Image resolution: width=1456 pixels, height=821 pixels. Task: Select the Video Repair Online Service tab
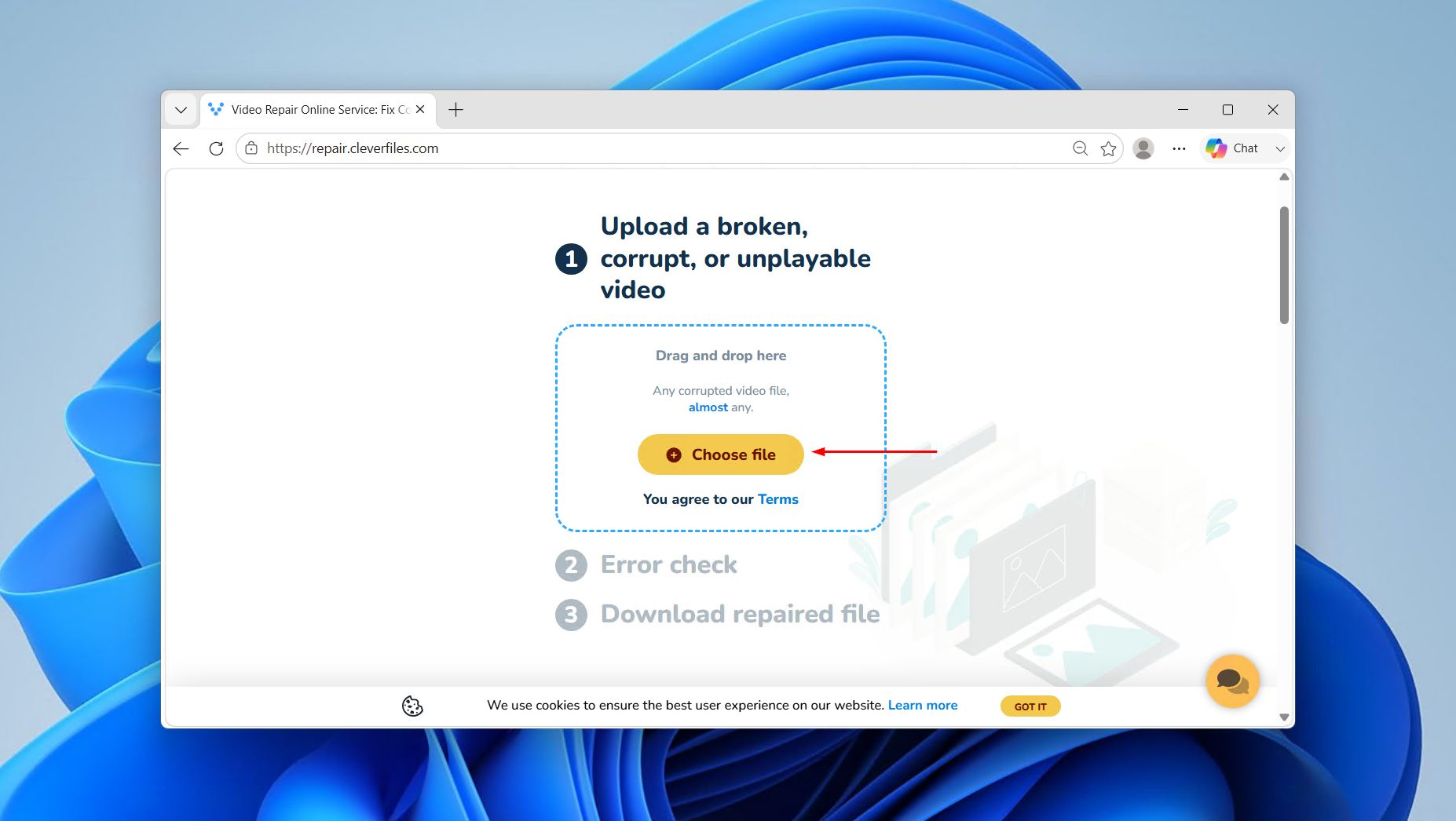point(316,110)
